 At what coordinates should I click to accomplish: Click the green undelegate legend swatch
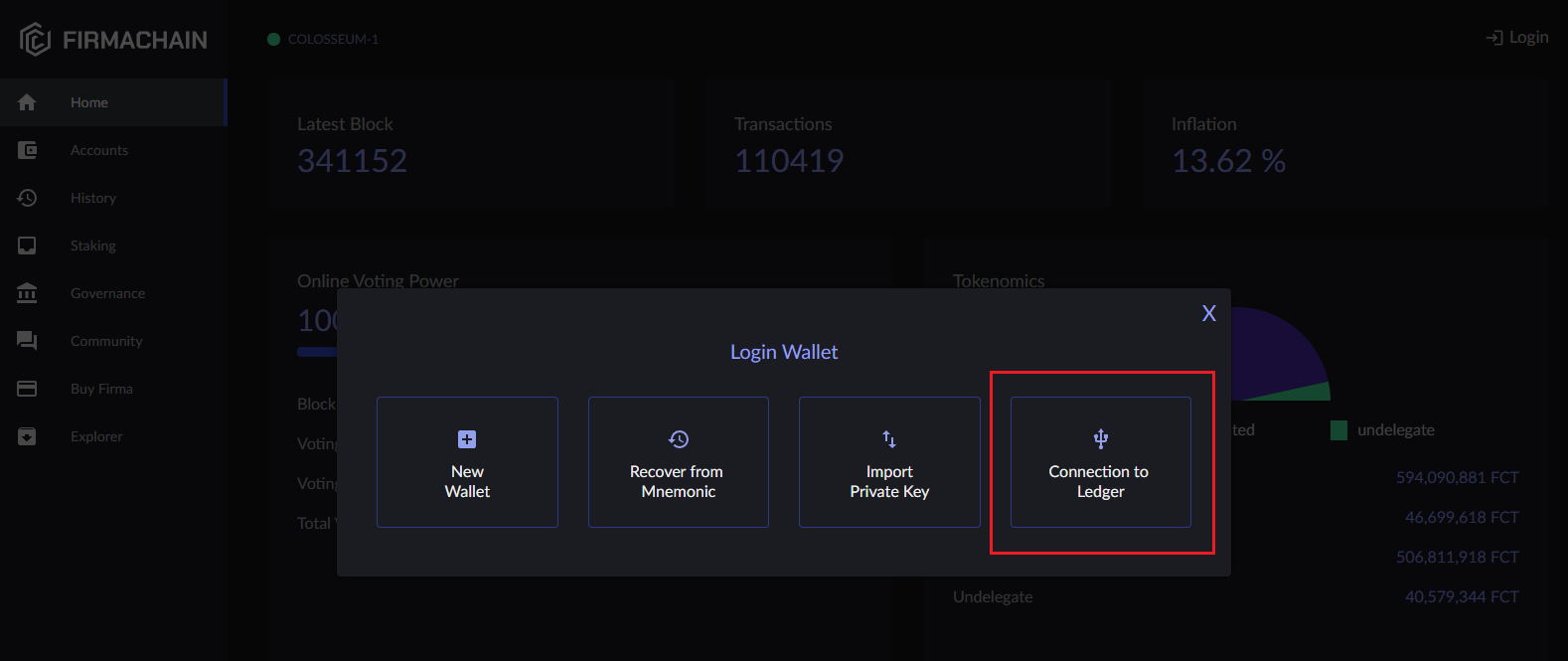tap(1338, 430)
